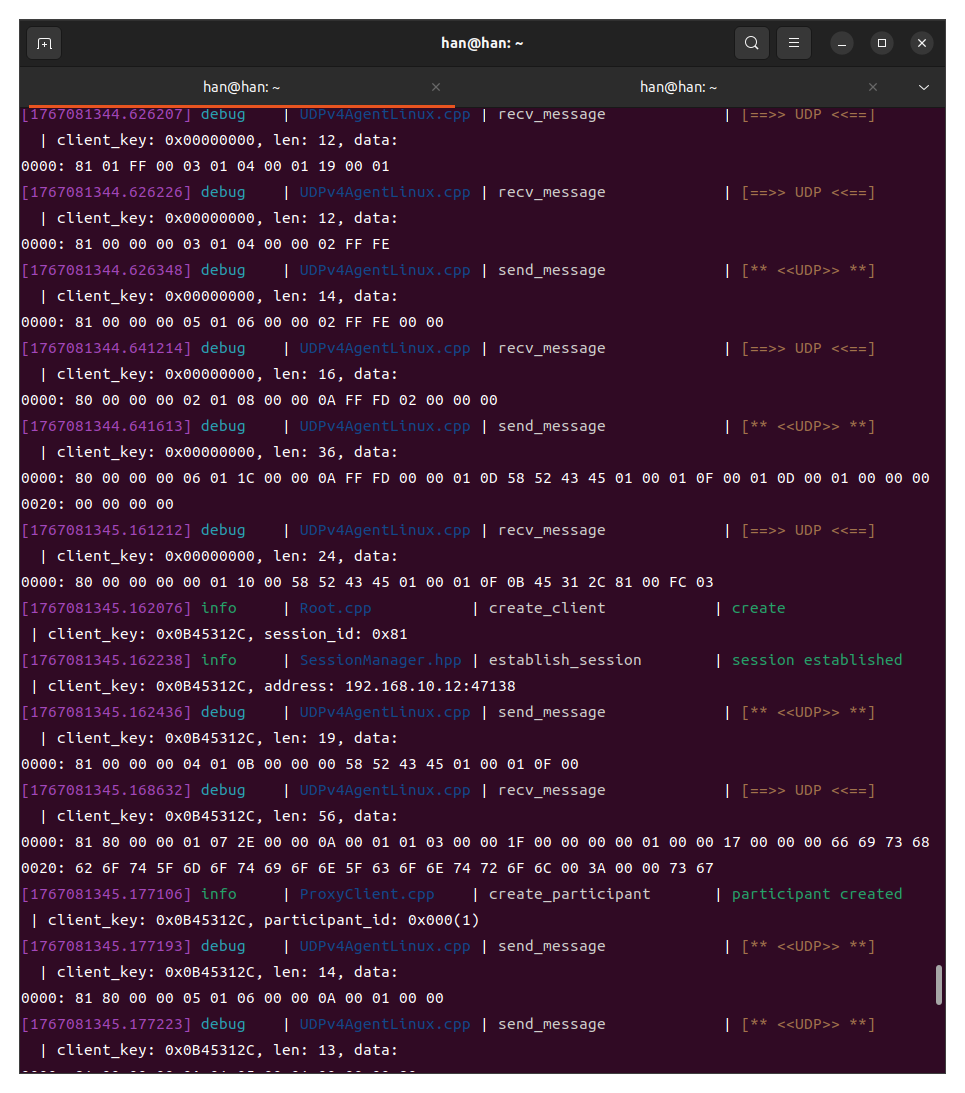
Task: Click timestamp 1767081345.177223
Action: point(106,1025)
